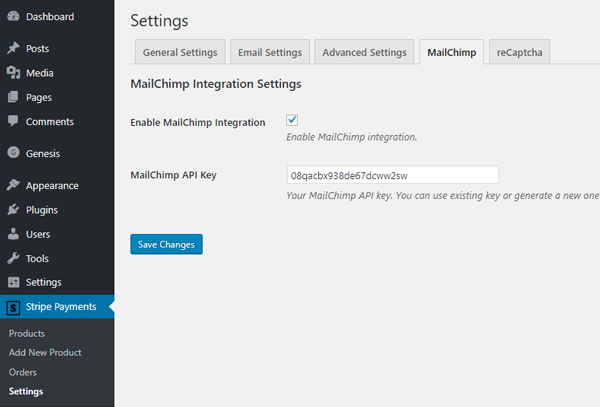Click the Posts pushpin icon

tap(13, 48)
